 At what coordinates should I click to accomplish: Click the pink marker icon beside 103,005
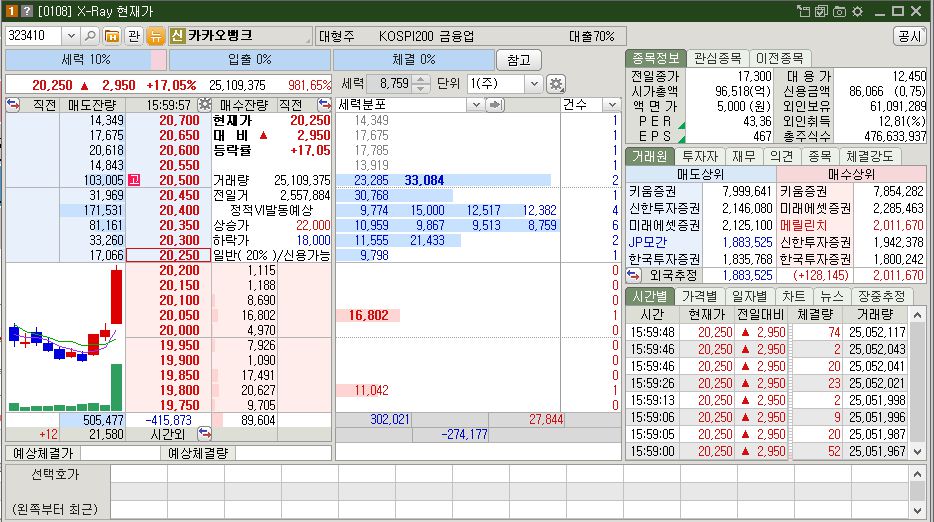pyautogui.click(x=134, y=180)
